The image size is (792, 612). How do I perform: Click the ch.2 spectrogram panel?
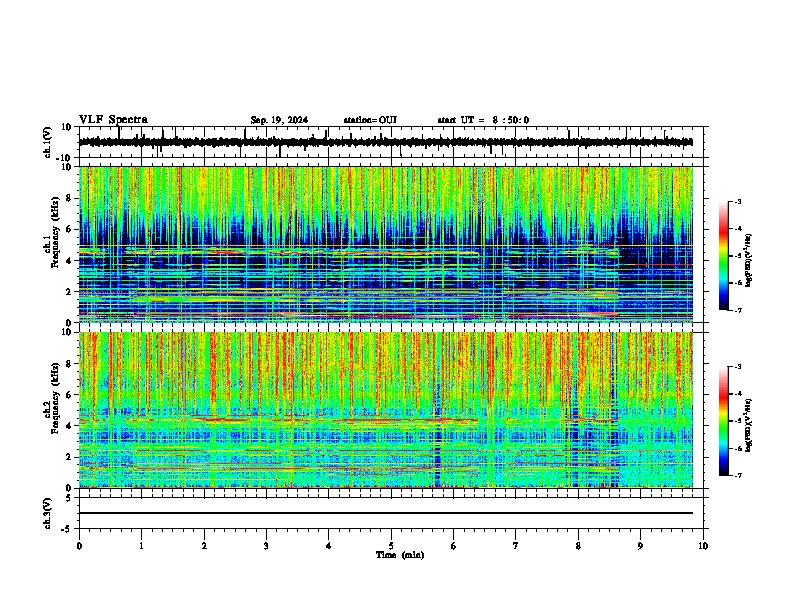386,410
